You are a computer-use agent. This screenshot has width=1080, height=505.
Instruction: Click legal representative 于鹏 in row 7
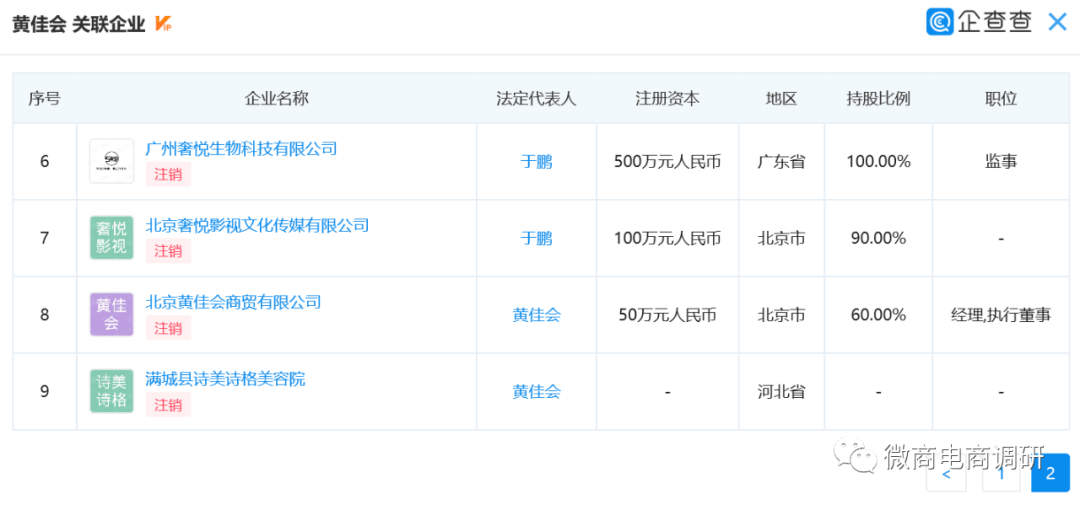click(x=536, y=238)
